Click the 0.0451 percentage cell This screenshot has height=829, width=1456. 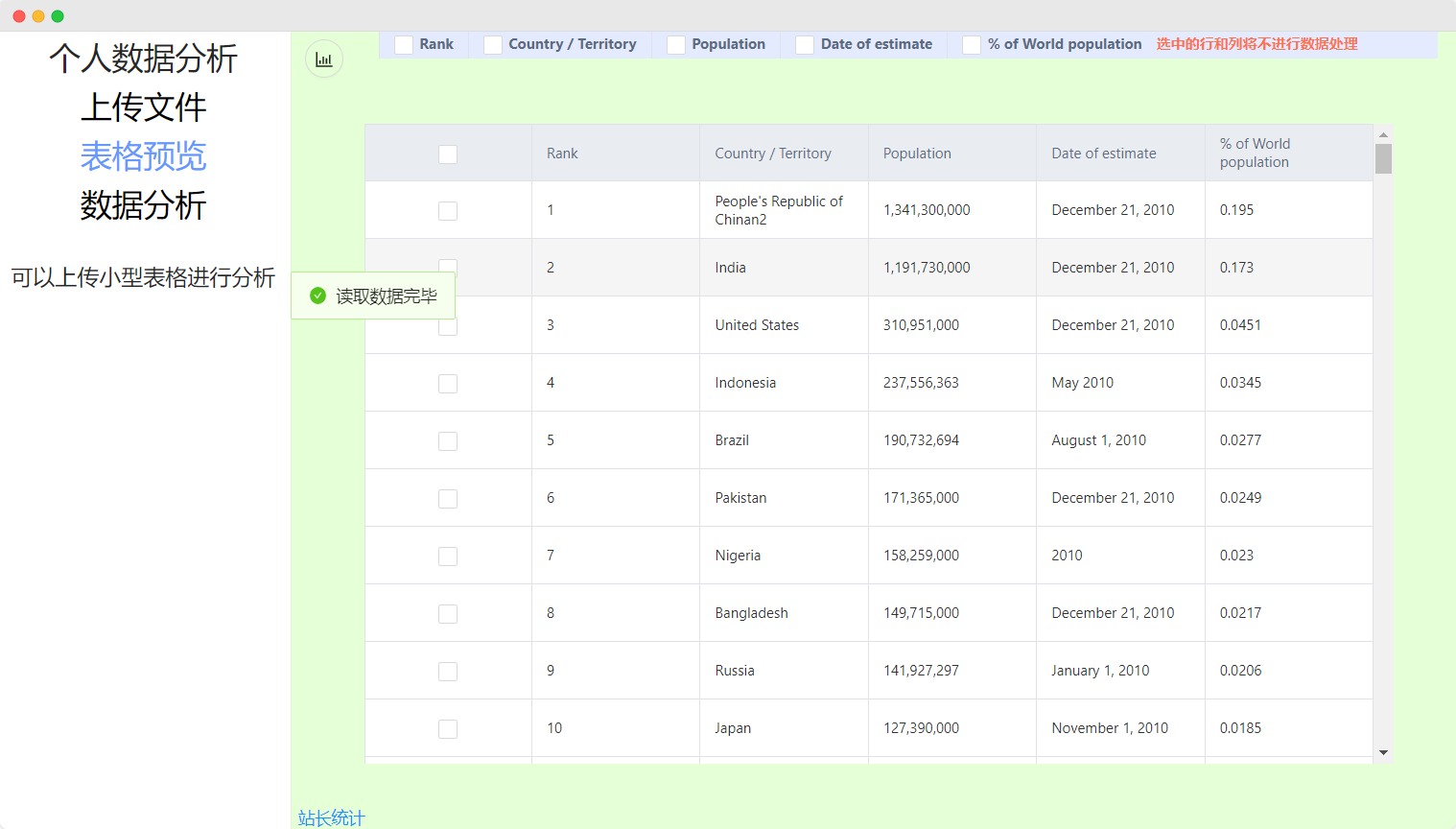[x=1289, y=325]
